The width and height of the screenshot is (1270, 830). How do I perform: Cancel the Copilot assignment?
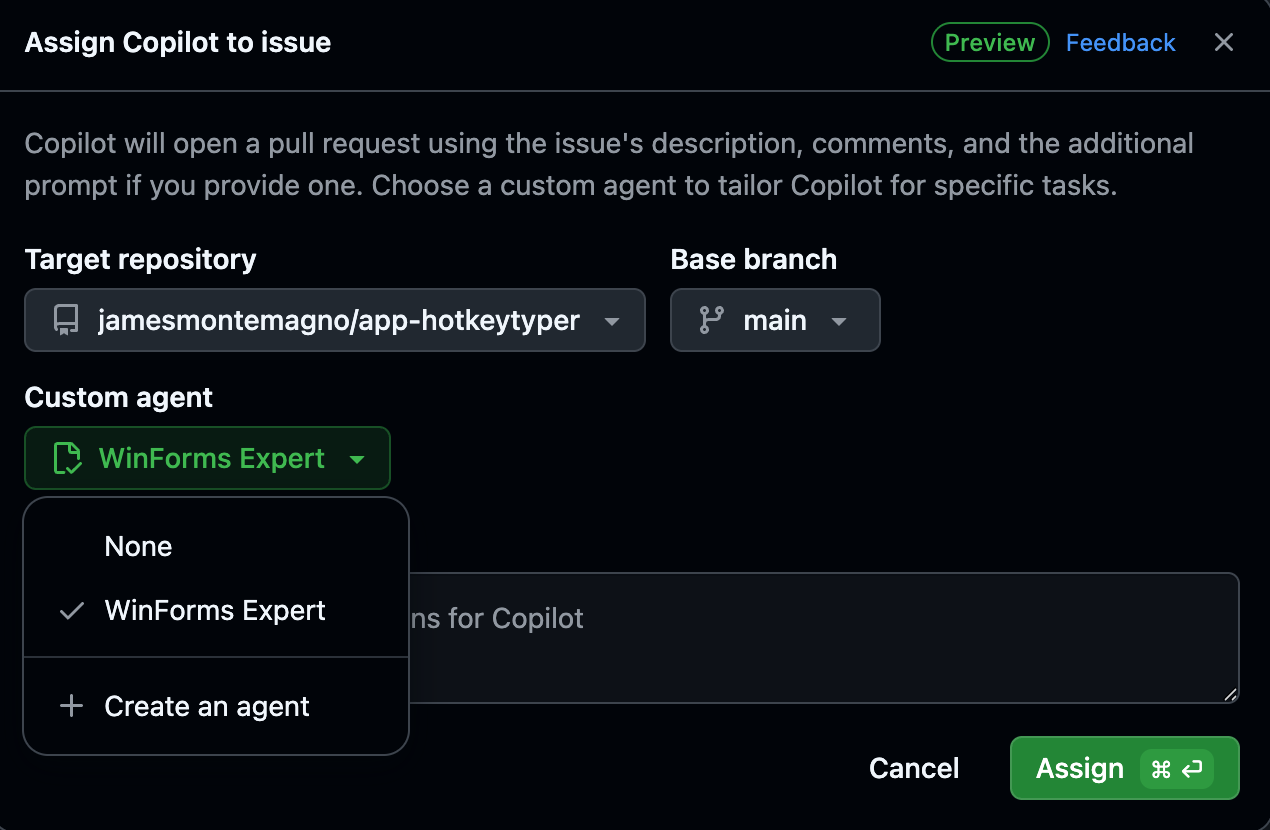click(x=913, y=768)
